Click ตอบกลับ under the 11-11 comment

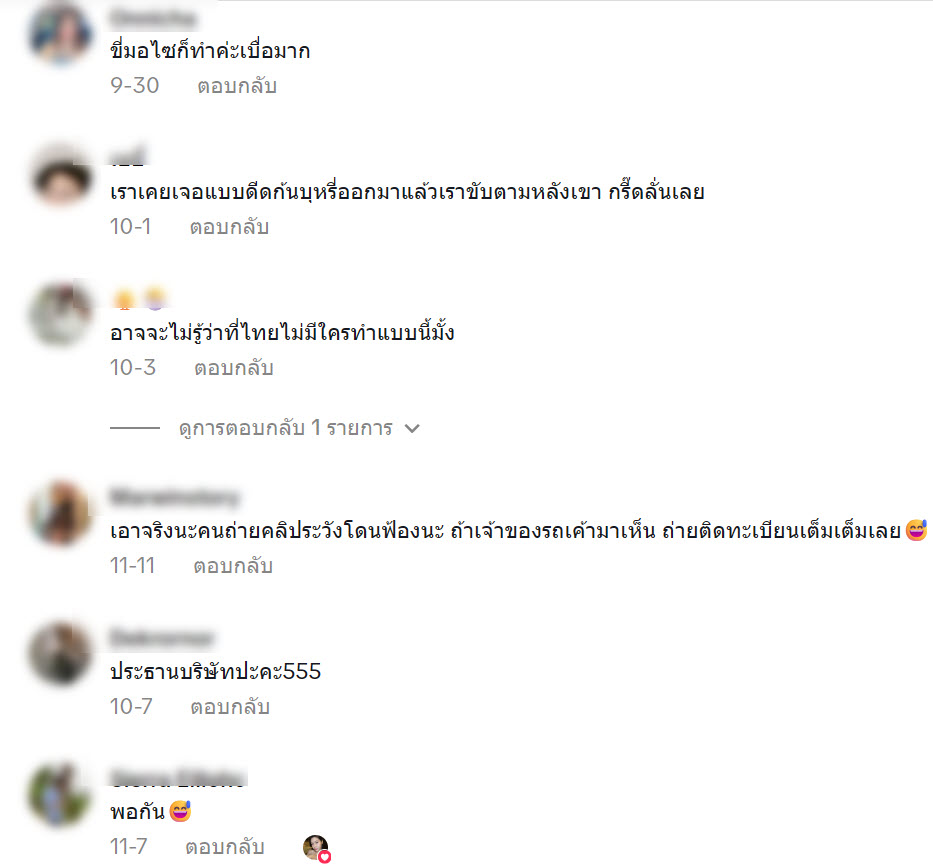(x=233, y=565)
